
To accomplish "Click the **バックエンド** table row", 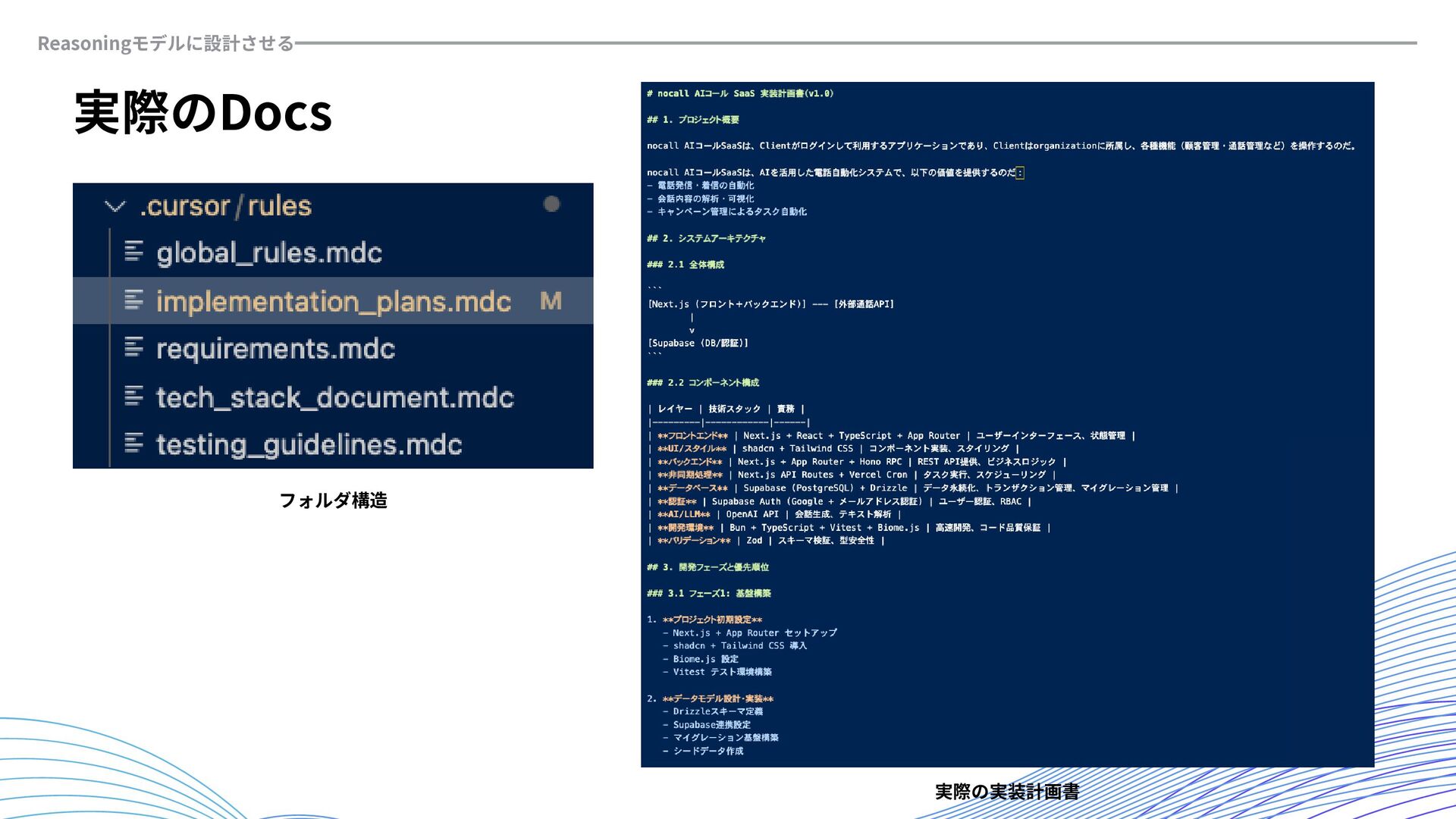I will coord(857,462).
